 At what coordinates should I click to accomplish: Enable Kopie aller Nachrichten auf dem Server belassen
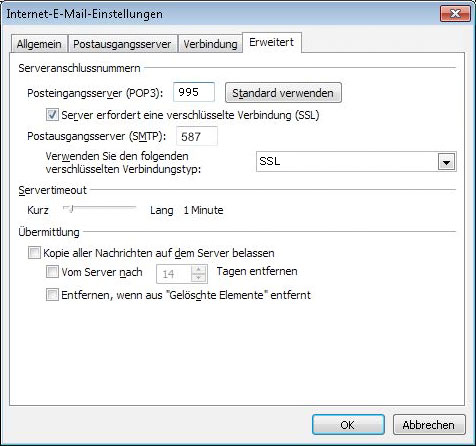tap(34, 253)
